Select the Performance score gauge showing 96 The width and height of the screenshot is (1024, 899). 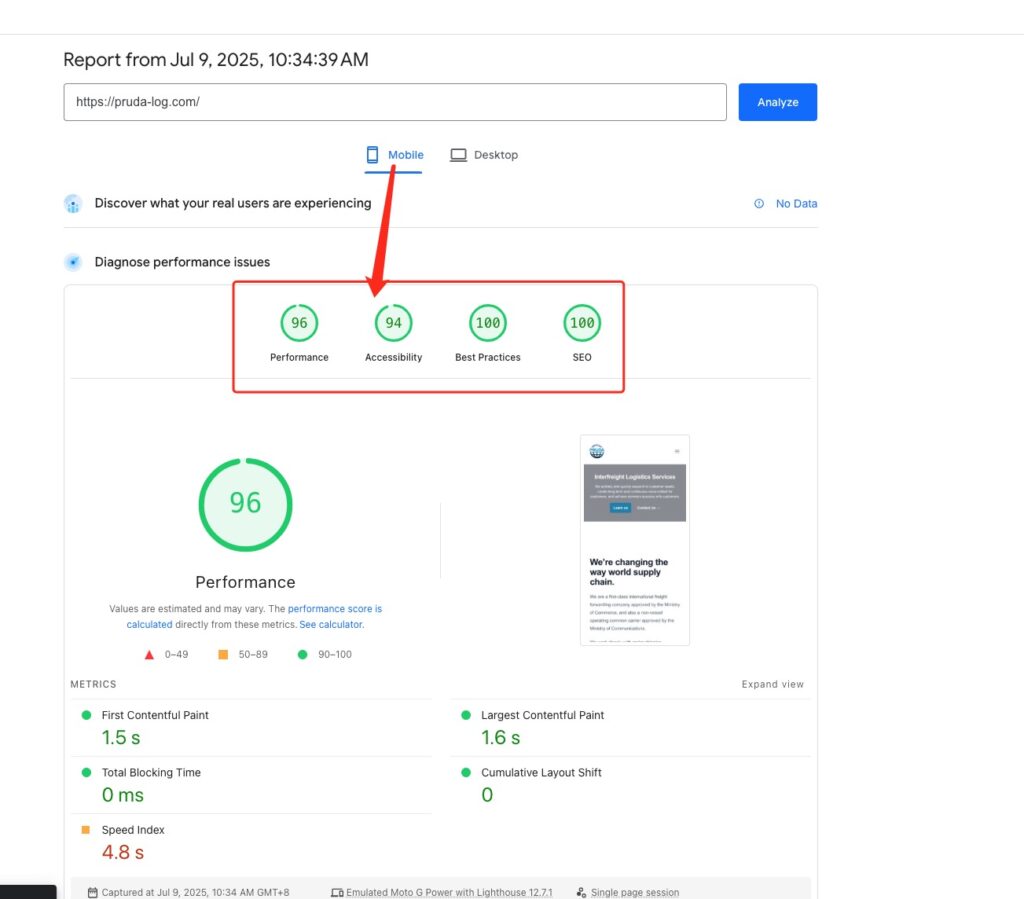(299, 322)
